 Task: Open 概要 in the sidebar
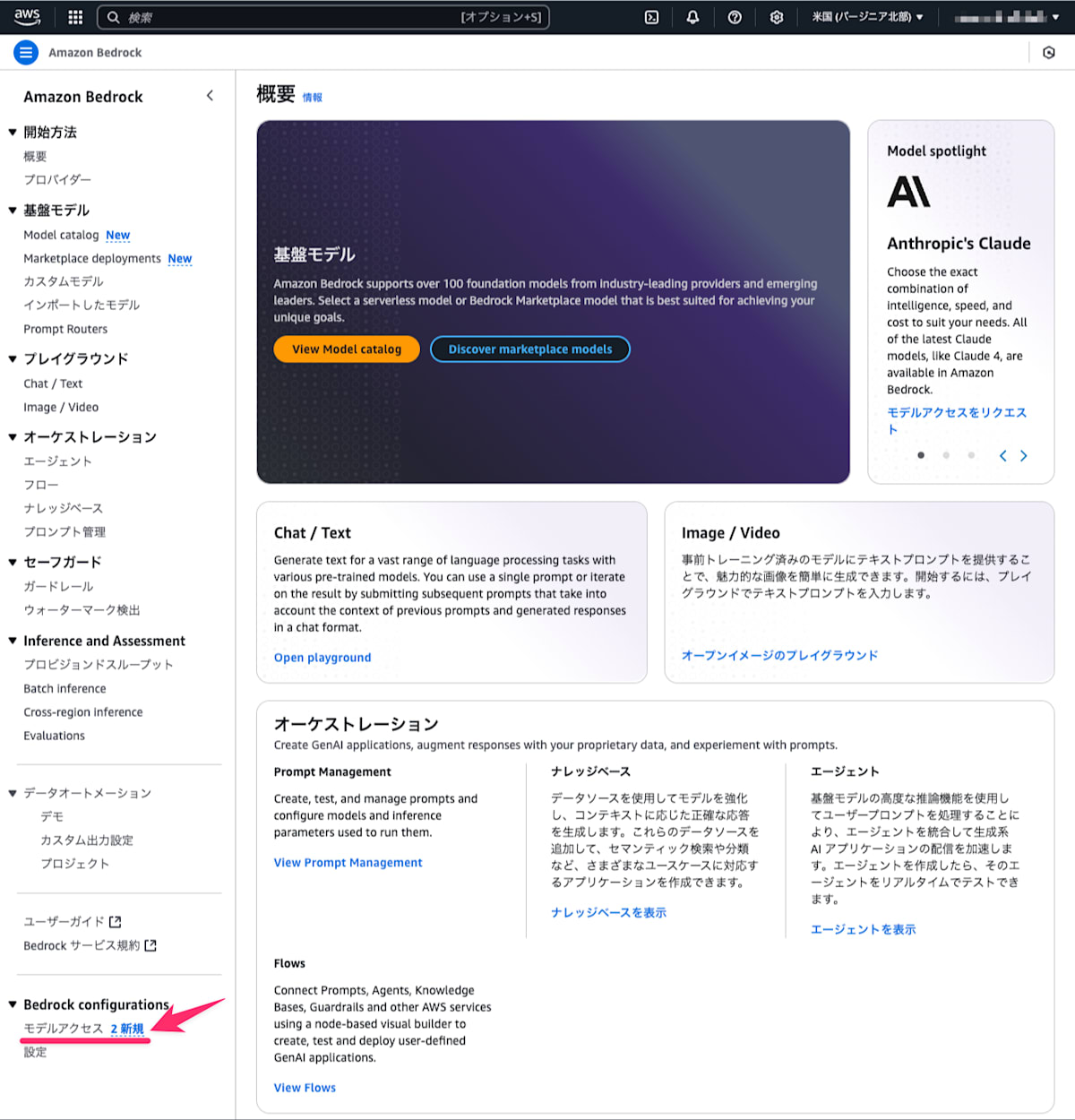point(35,157)
